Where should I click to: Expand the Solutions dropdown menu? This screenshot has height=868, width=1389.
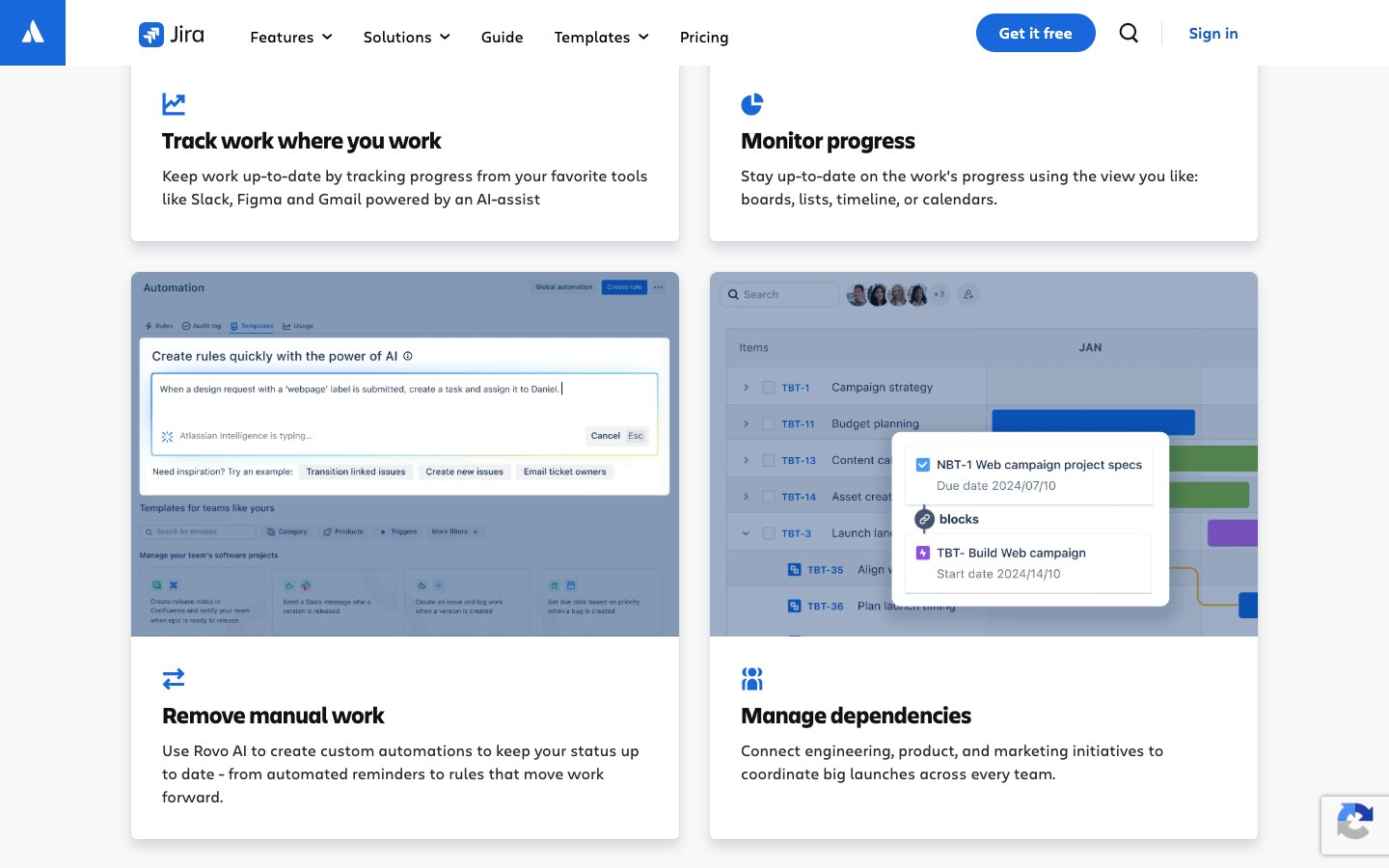coord(406,37)
